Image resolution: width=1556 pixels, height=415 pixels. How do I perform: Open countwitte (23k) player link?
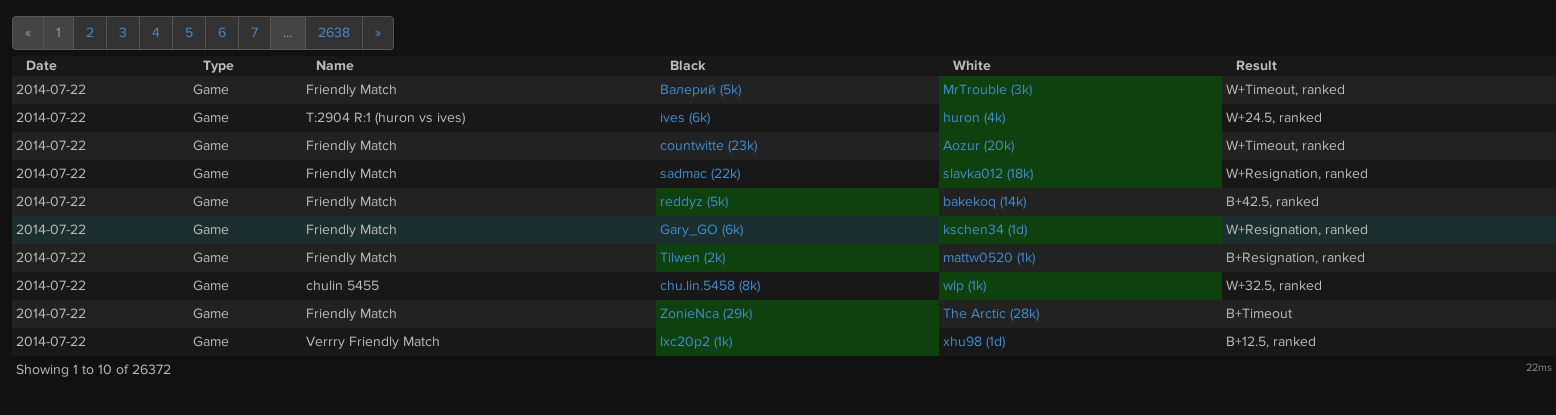(709, 146)
